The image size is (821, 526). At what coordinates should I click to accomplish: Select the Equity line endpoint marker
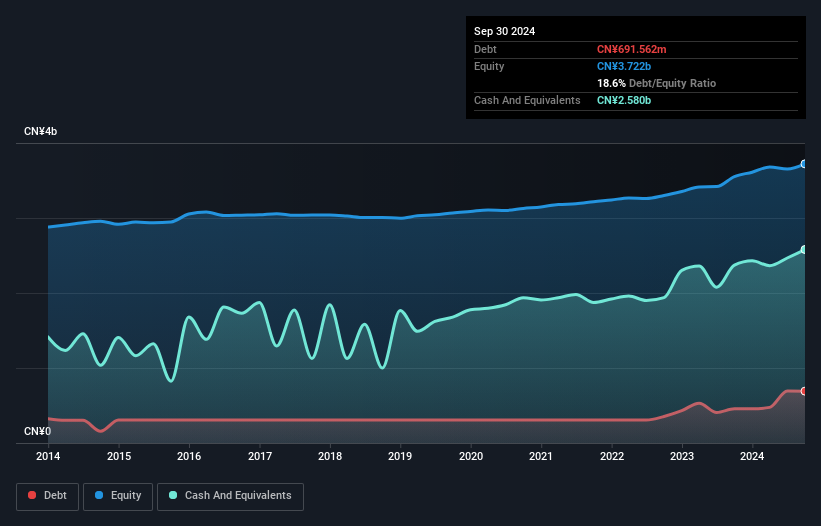click(x=803, y=164)
